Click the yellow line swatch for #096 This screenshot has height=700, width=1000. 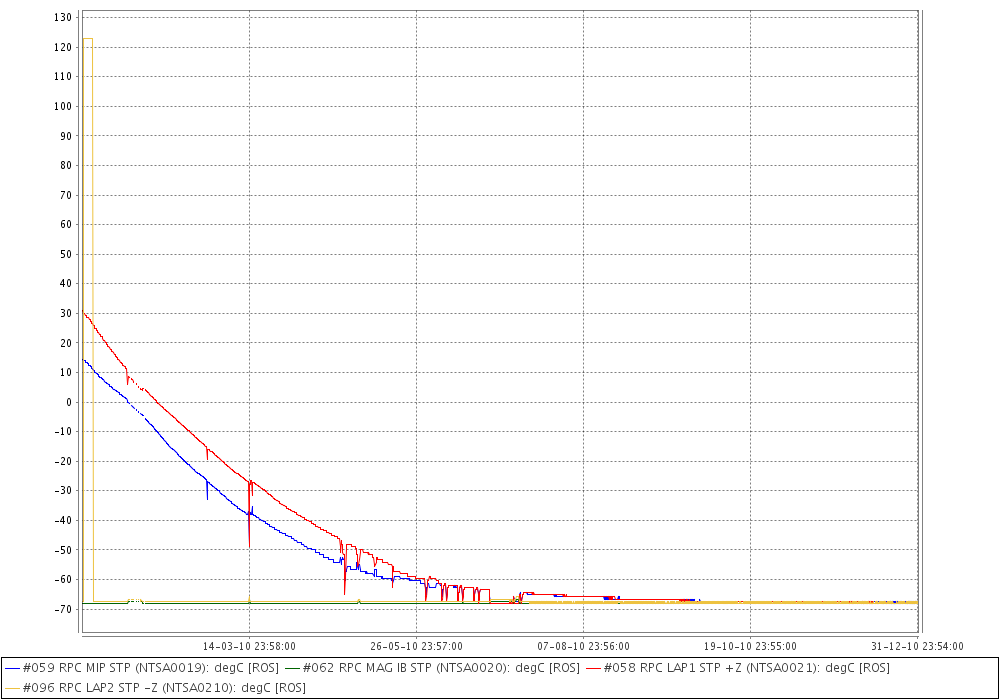pos(12,688)
